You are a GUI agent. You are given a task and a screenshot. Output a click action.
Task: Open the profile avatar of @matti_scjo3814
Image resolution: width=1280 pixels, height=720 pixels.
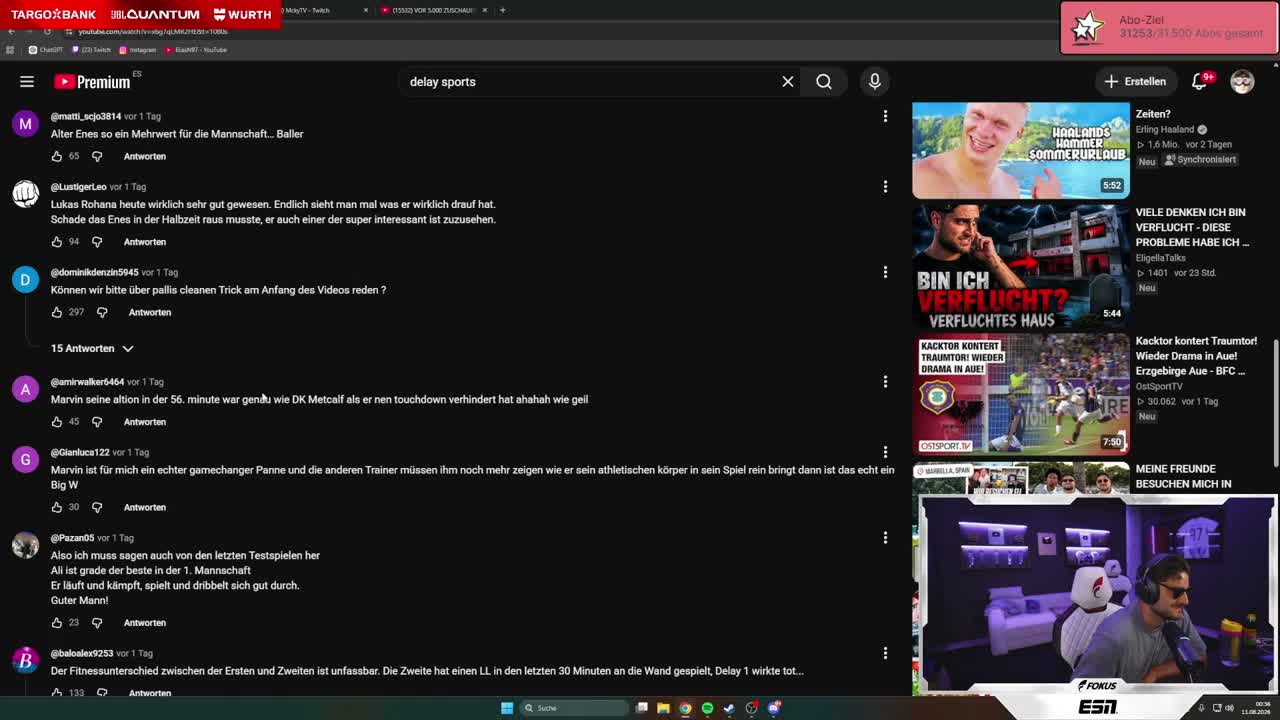click(x=25, y=124)
